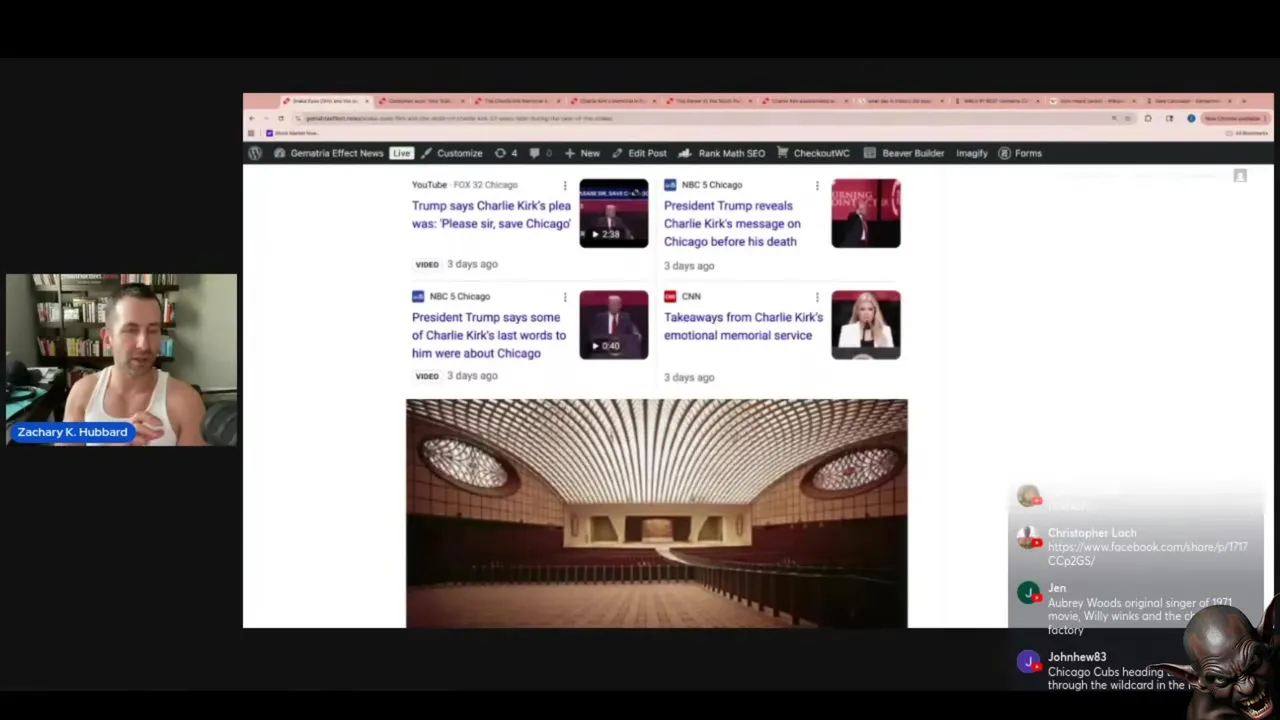Click the pencil icon beside Edit Post
1280x720 pixels.
tap(617, 153)
